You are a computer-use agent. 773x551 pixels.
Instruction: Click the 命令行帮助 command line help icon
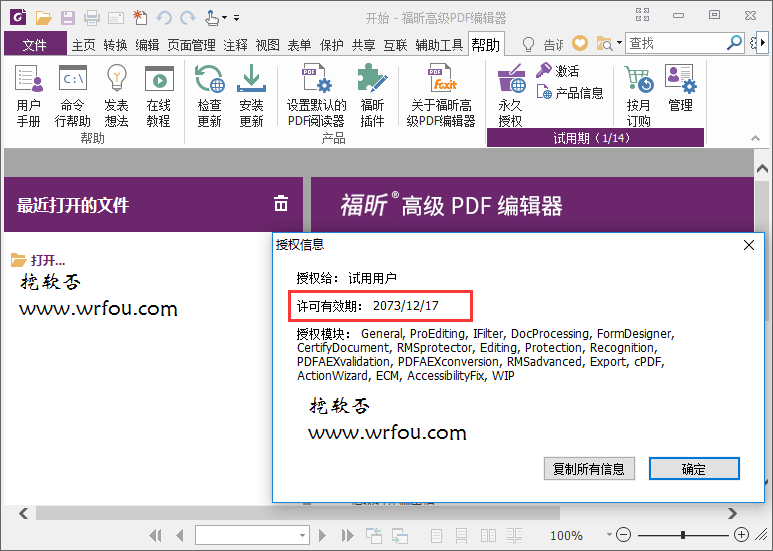pyautogui.click(x=72, y=96)
